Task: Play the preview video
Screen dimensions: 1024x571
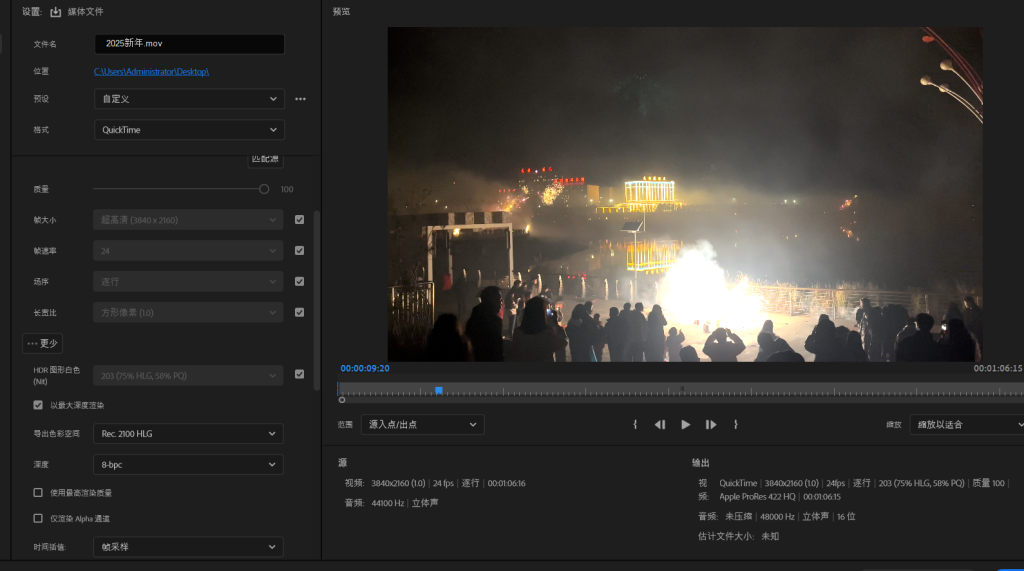Action: [686, 424]
